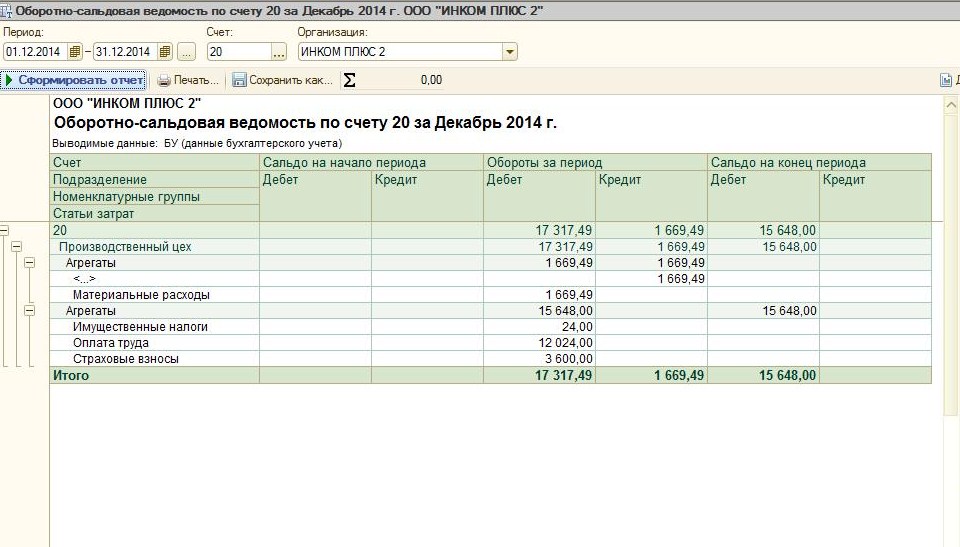Click the sum value field showing 0,00
This screenshot has height=547, width=960.
pyautogui.click(x=402, y=80)
